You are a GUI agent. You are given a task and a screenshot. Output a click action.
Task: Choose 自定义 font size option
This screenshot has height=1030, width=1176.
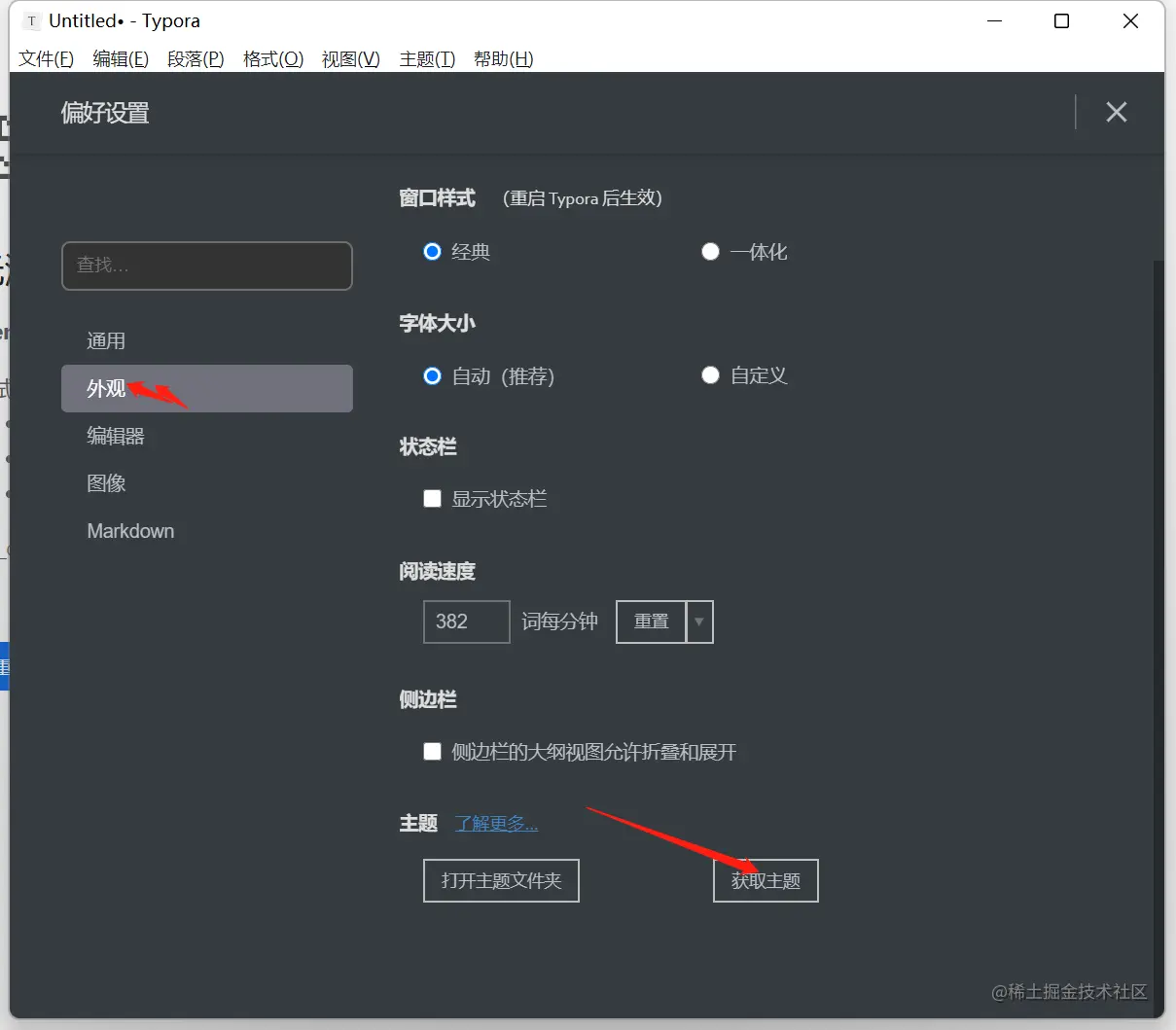710,375
